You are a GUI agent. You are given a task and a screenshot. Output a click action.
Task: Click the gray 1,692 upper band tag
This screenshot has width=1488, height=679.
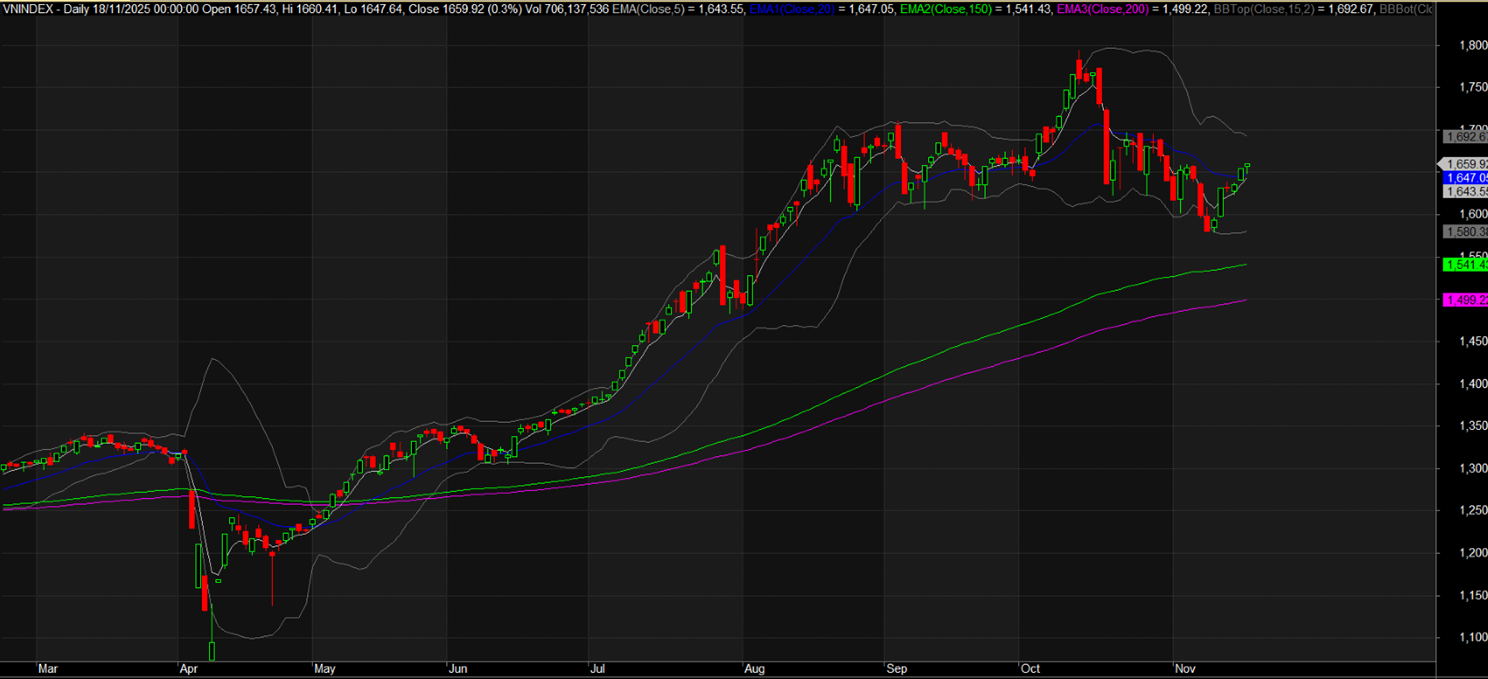coord(1465,136)
